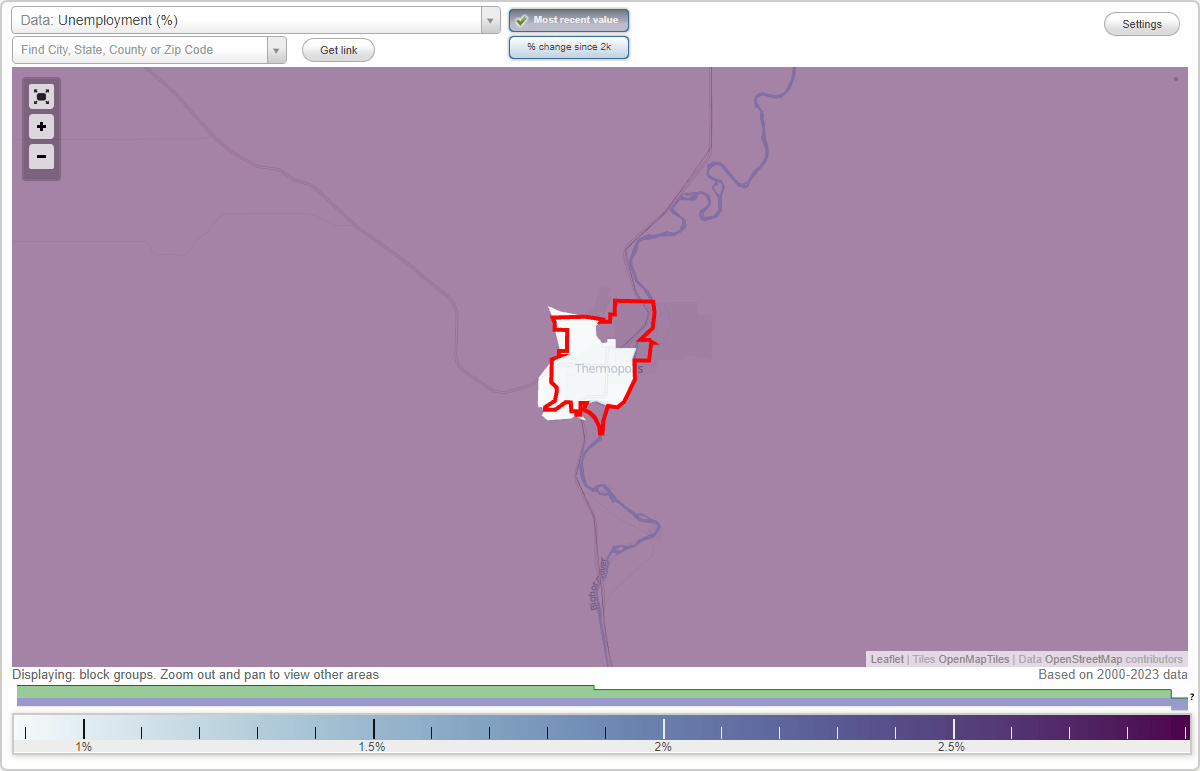1200x771 pixels.
Task: Click the 'Get link' button
Action: coord(338,50)
